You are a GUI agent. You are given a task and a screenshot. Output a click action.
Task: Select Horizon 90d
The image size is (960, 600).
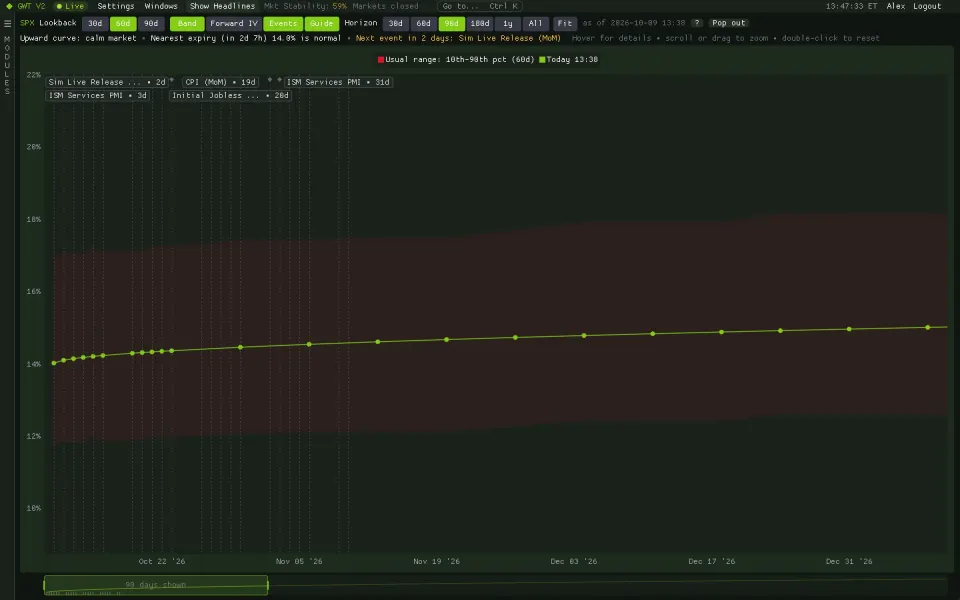click(x=451, y=23)
